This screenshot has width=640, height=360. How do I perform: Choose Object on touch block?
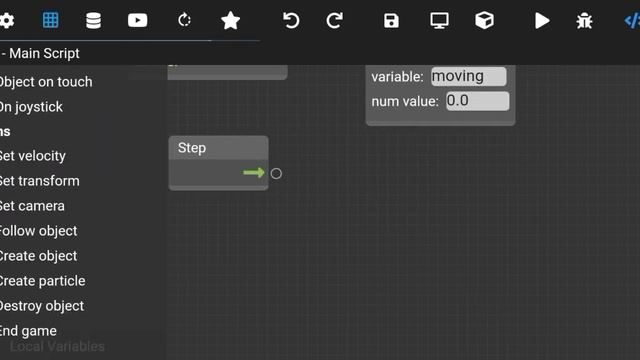tap(46, 82)
